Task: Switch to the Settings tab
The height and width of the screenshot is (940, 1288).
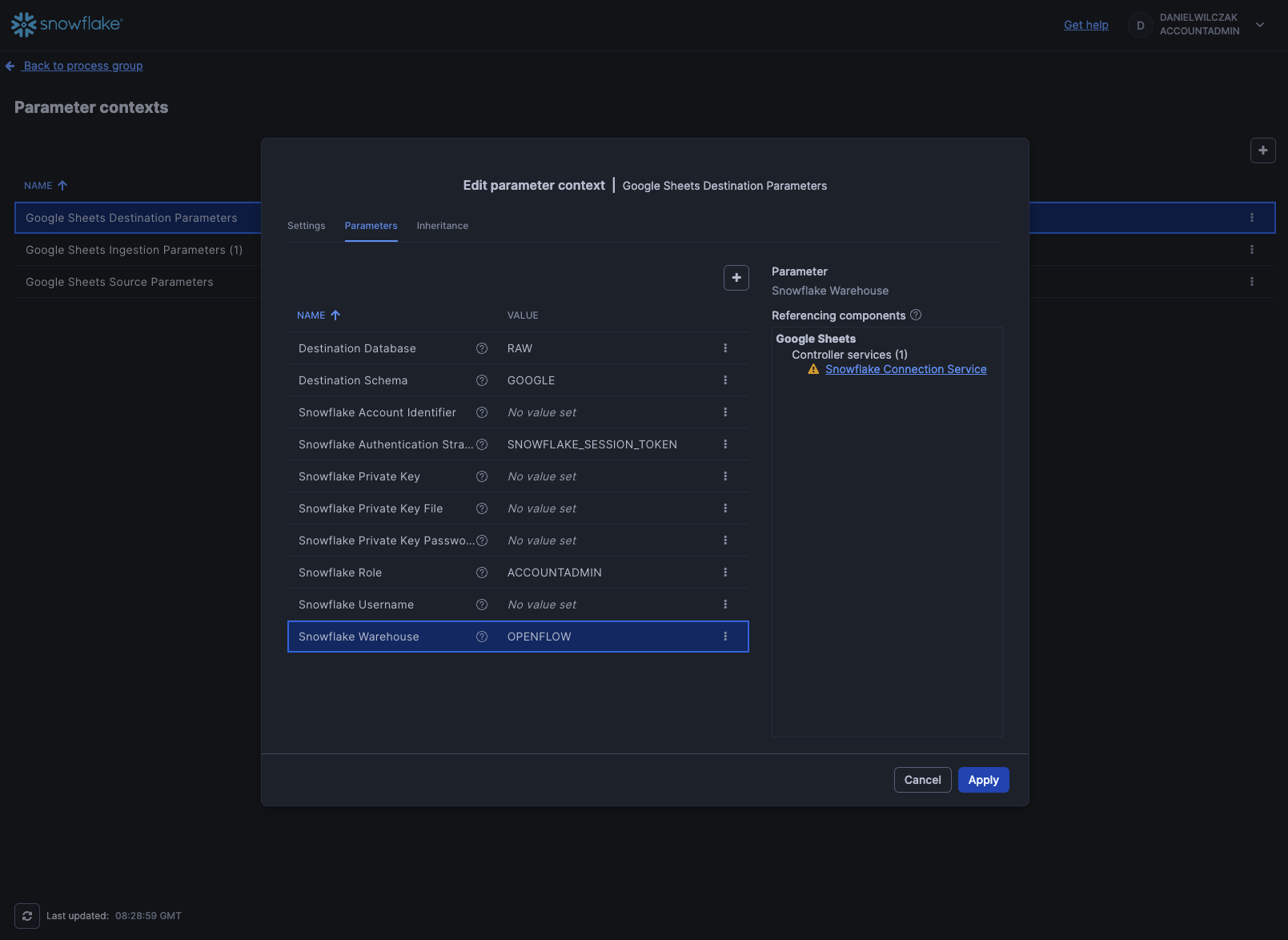Action: (306, 226)
